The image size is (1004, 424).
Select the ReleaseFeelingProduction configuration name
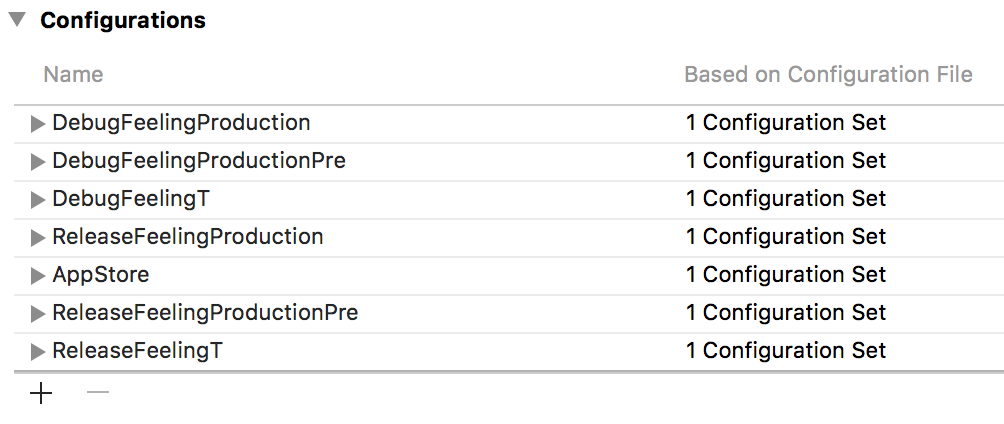(x=188, y=237)
